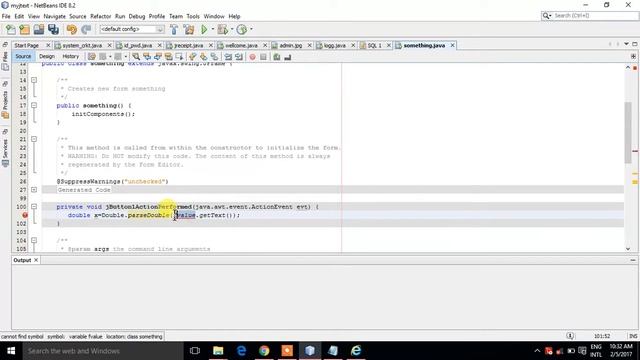Collapse the method fold at line 100
640x360 pixels.
tap(34, 207)
